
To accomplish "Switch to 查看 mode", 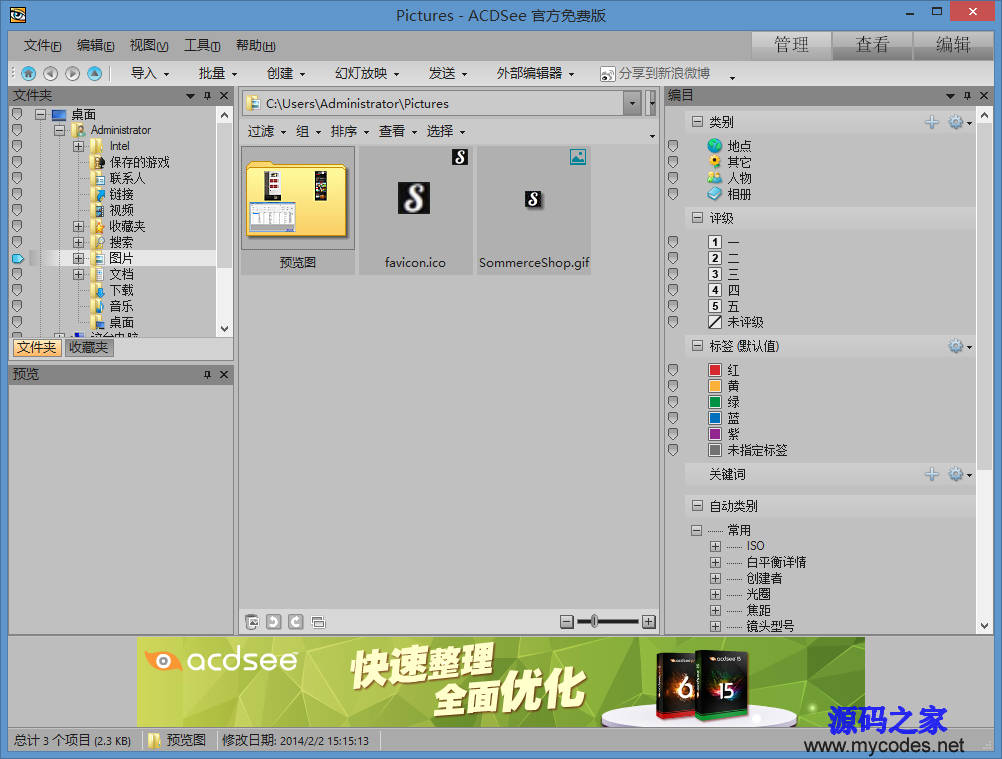I will point(872,45).
